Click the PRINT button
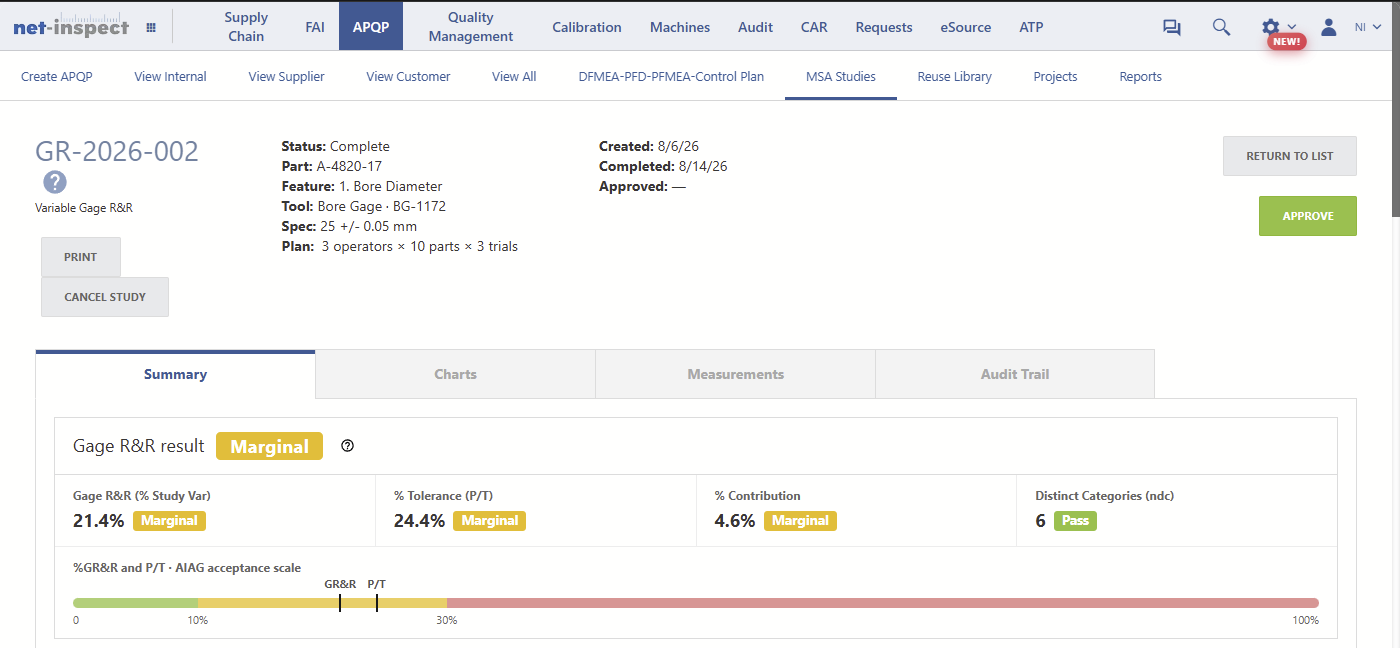Image resolution: width=1400 pixels, height=648 pixels. point(81,257)
